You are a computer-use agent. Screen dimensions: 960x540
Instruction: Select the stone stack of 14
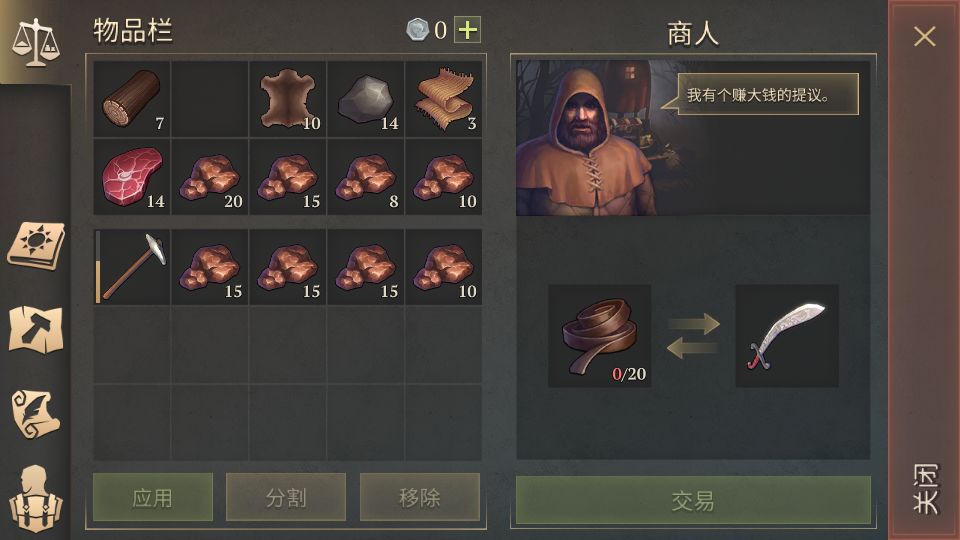[366, 99]
